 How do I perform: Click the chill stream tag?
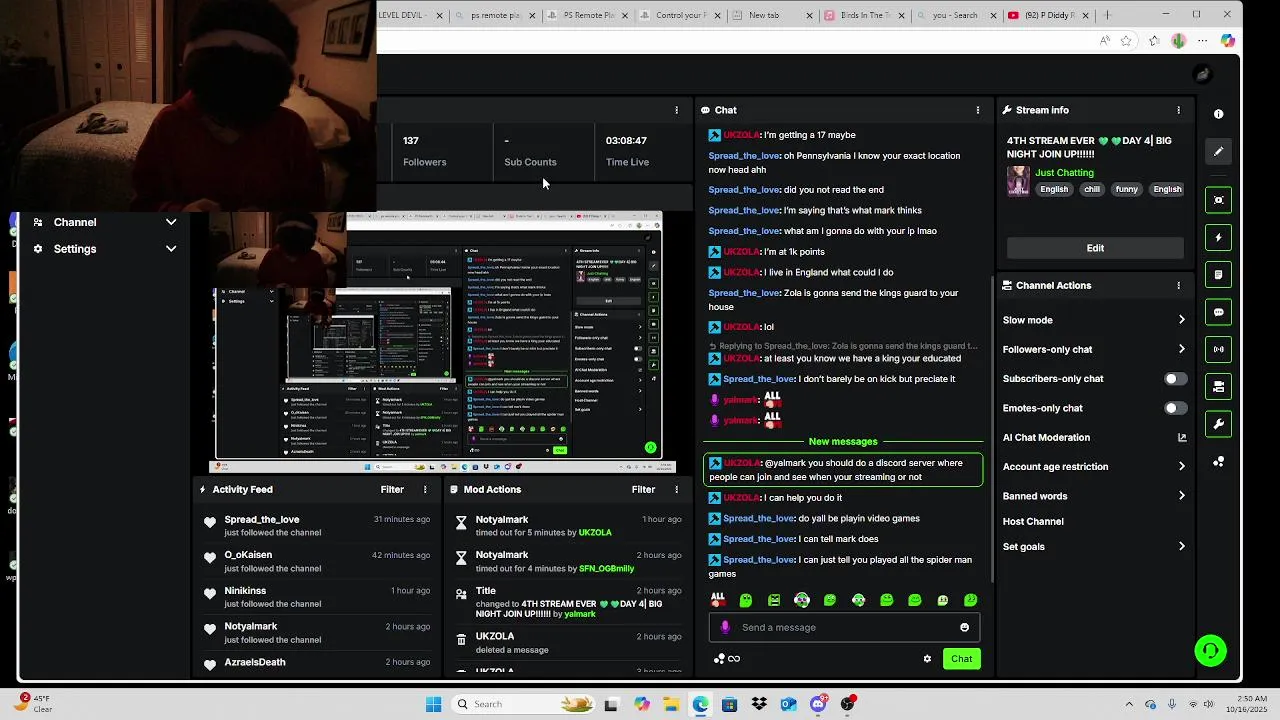(x=1092, y=189)
